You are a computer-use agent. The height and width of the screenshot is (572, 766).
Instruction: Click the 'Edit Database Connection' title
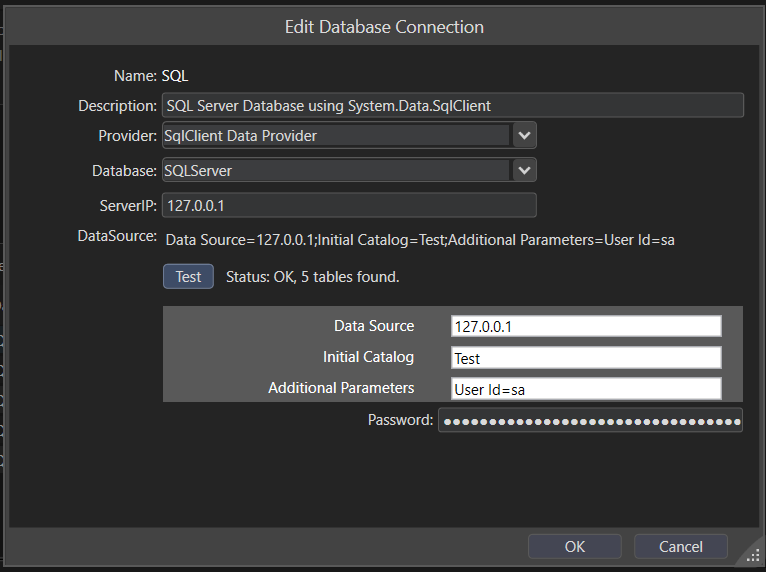[384, 27]
